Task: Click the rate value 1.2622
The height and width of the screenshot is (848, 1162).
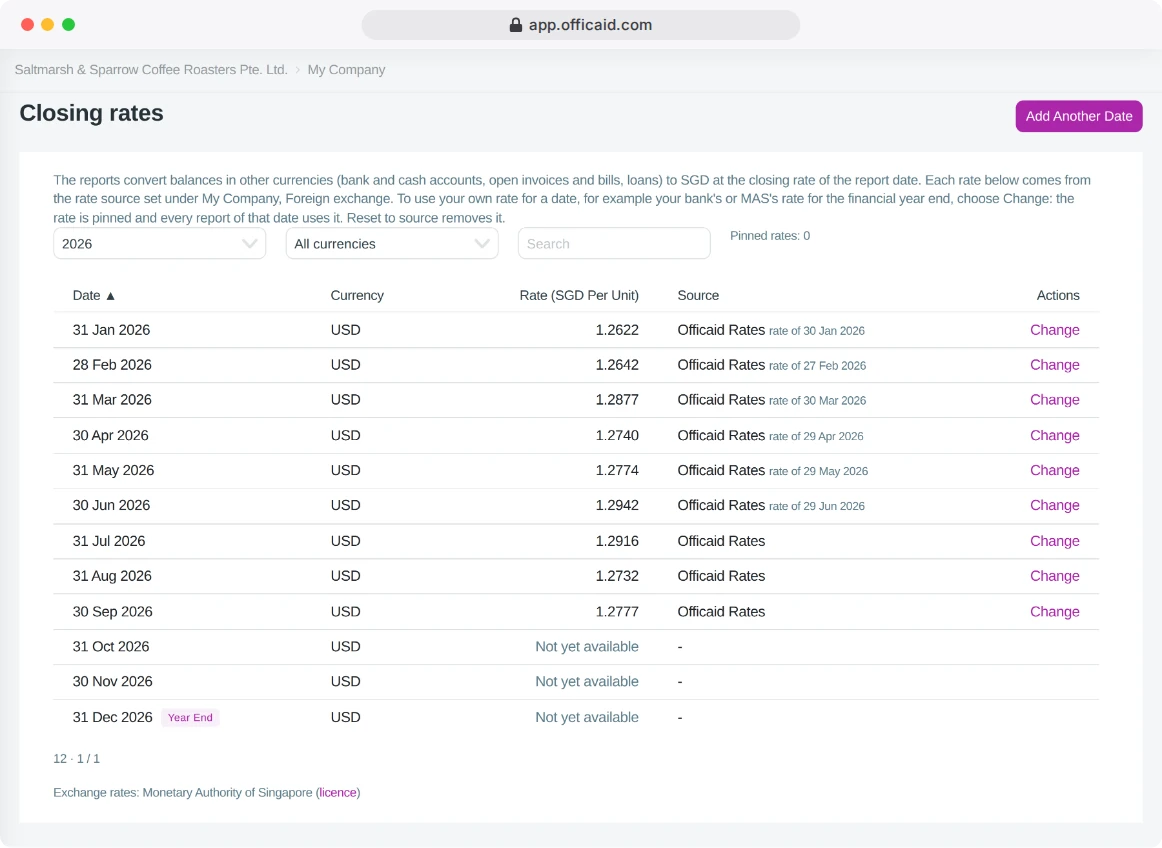Action: point(617,330)
